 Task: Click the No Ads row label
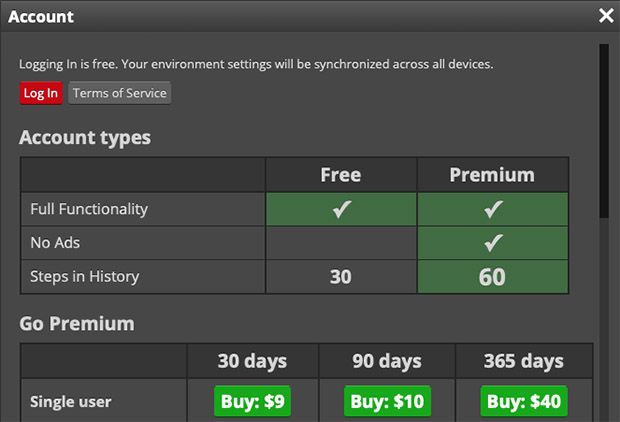tap(55, 242)
